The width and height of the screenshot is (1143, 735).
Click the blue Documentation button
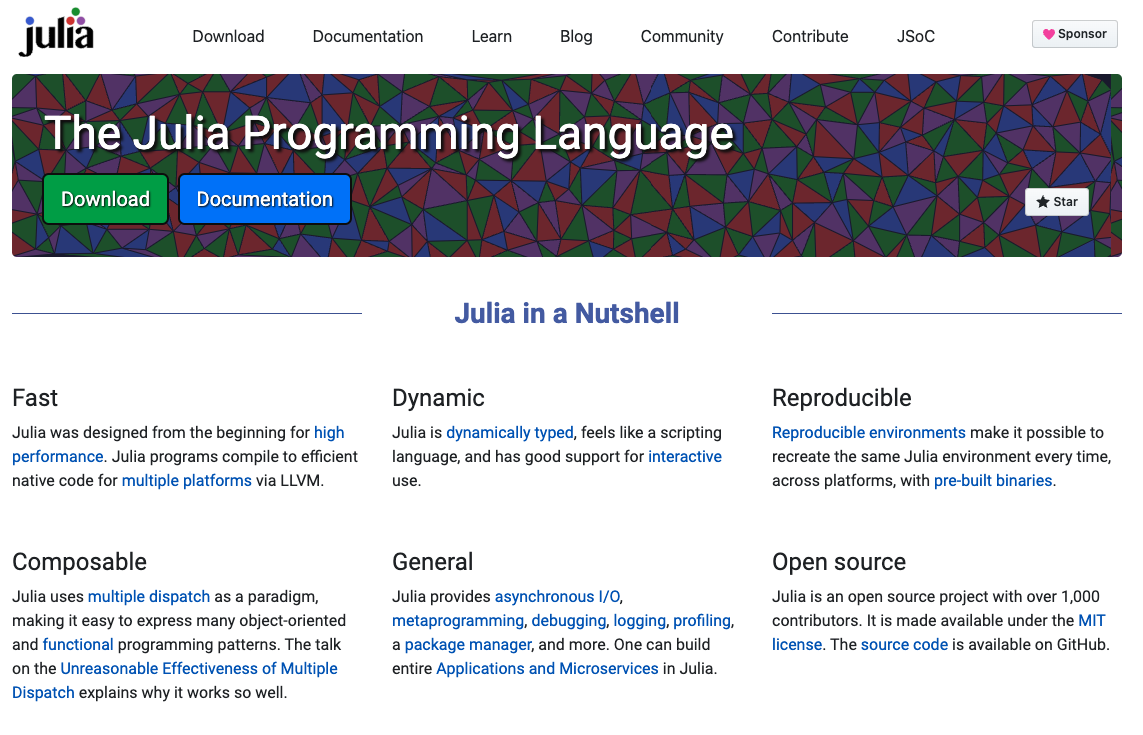[264, 199]
